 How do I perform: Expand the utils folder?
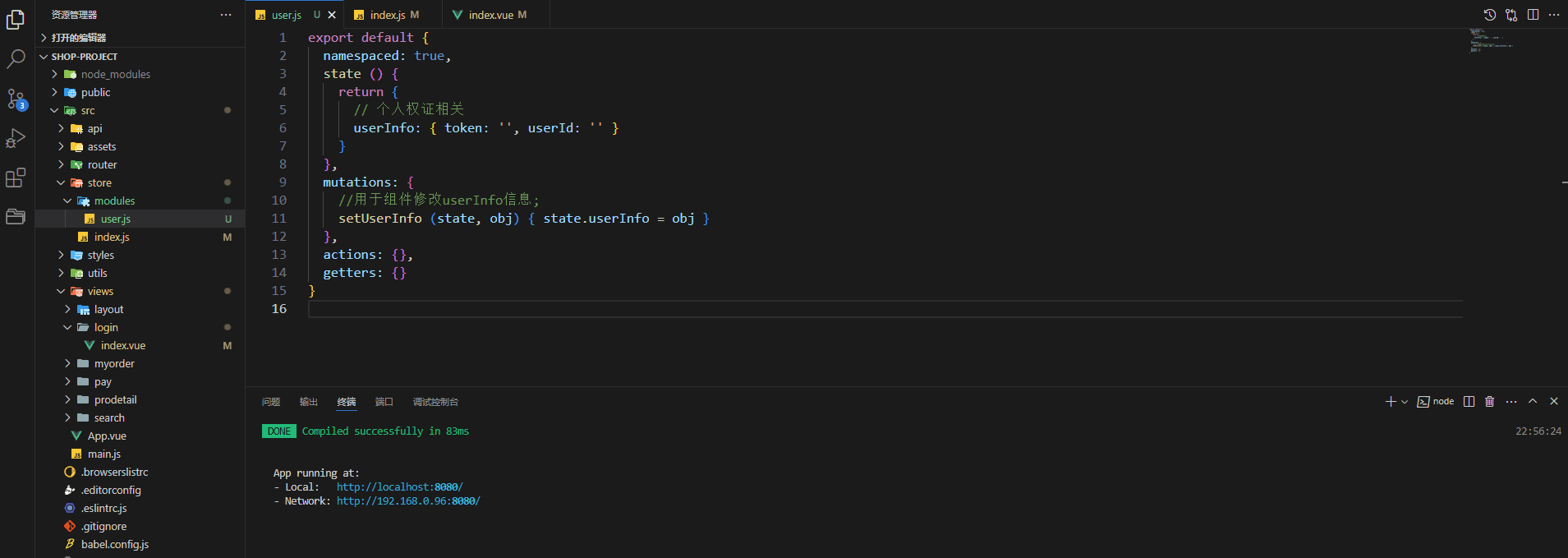pyautogui.click(x=140, y=273)
